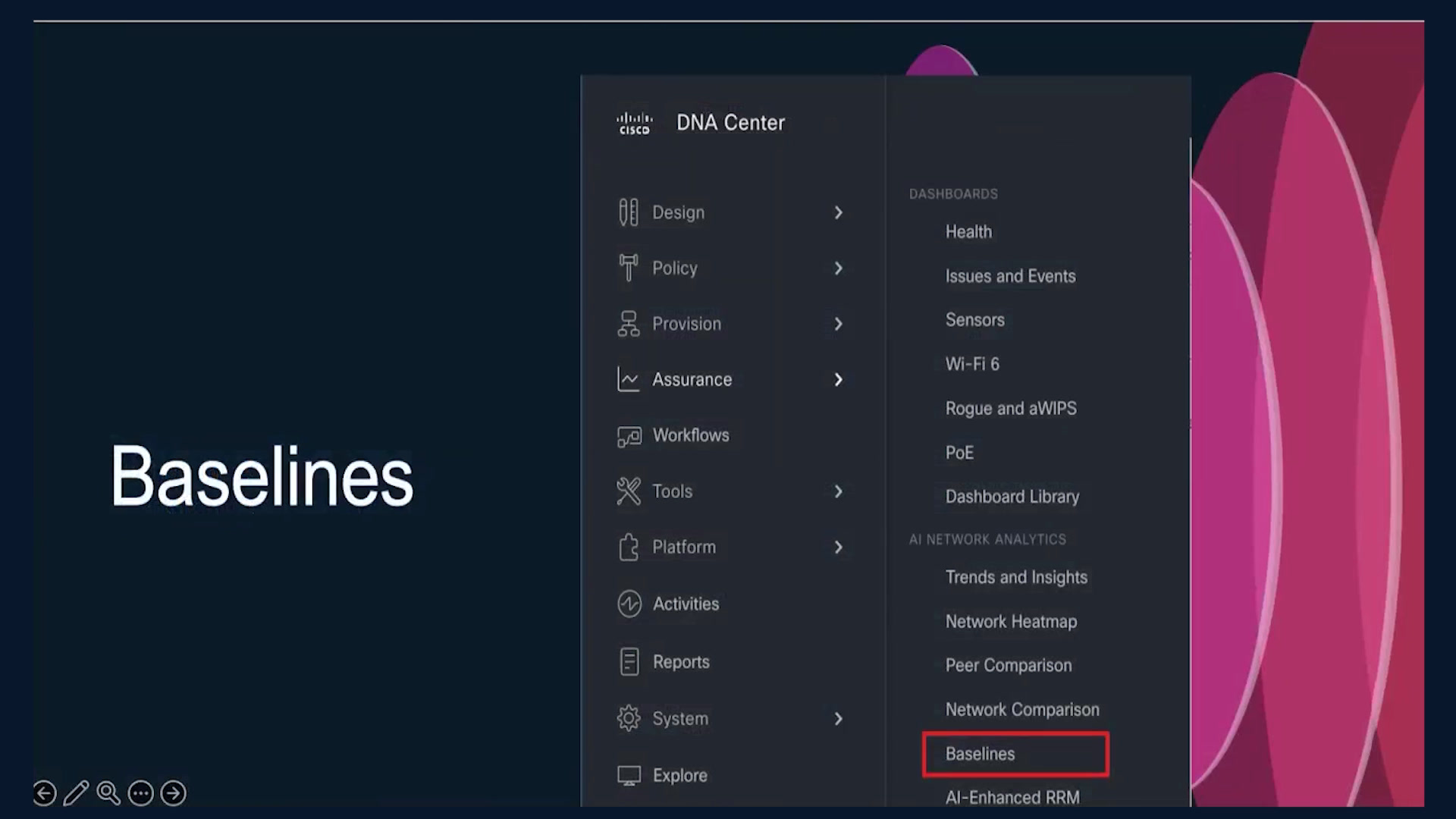
Task: Open slide show more options button
Action: (141, 793)
